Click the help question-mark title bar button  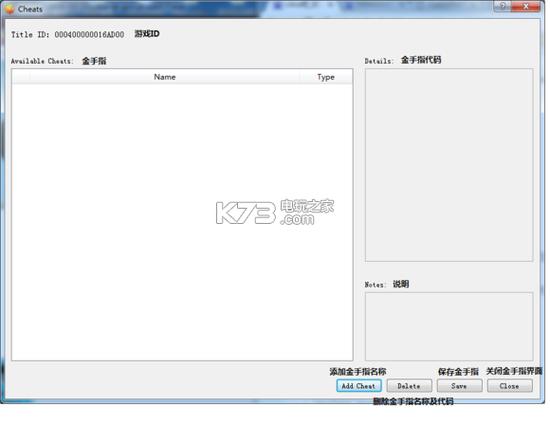point(503,6)
